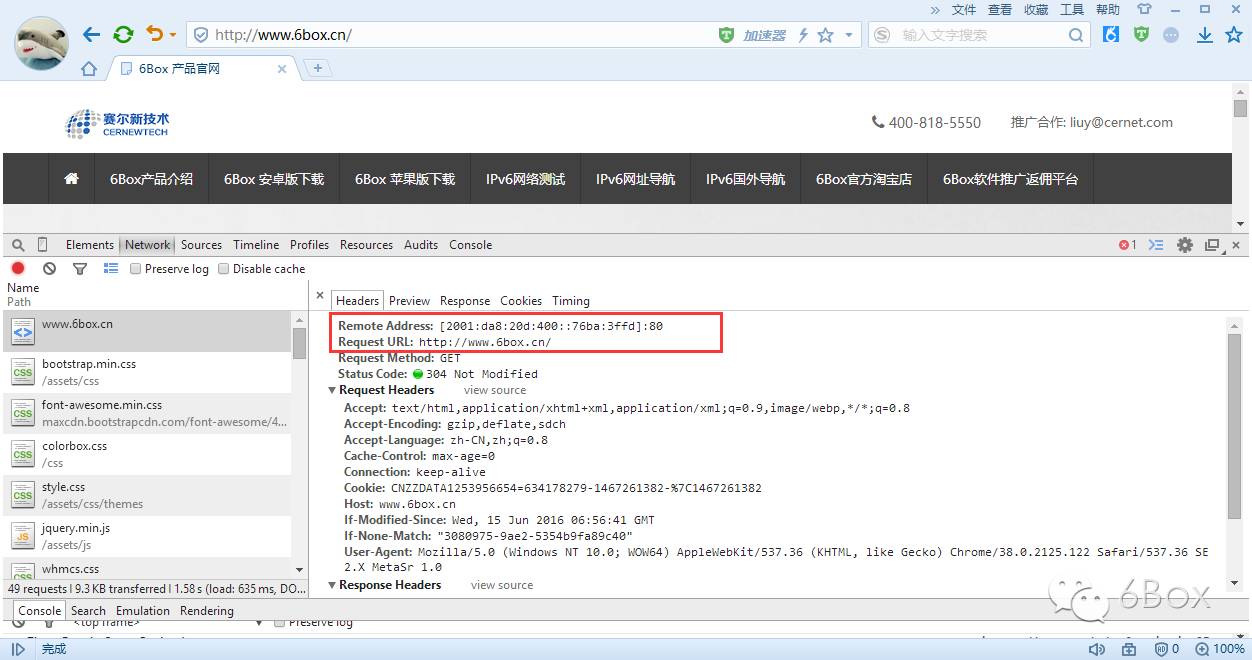1252x660 pixels.
Task: Open favorites with the blue star icon
Action: [x=1234, y=35]
